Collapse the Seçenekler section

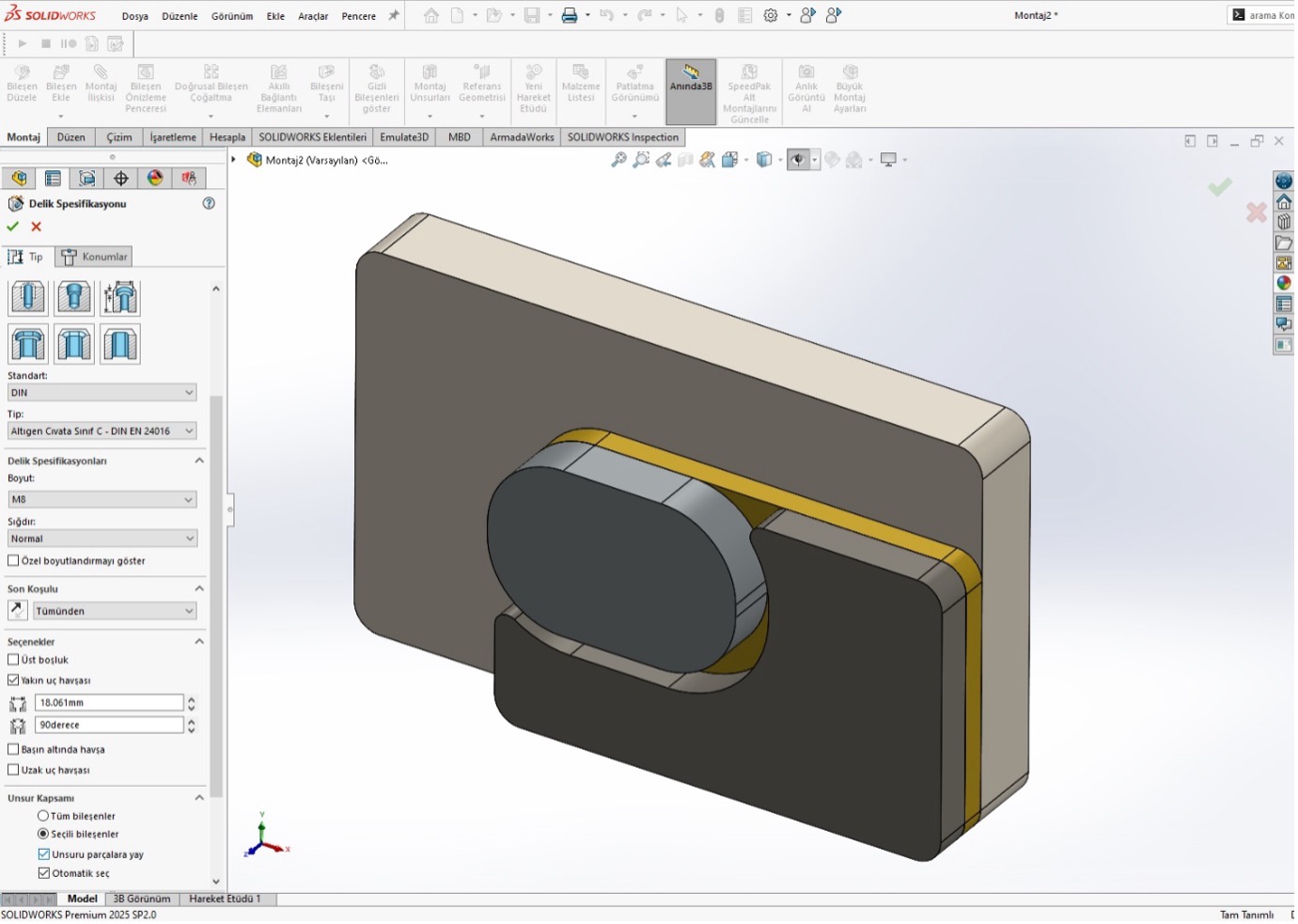pyautogui.click(x=199, y=641)
